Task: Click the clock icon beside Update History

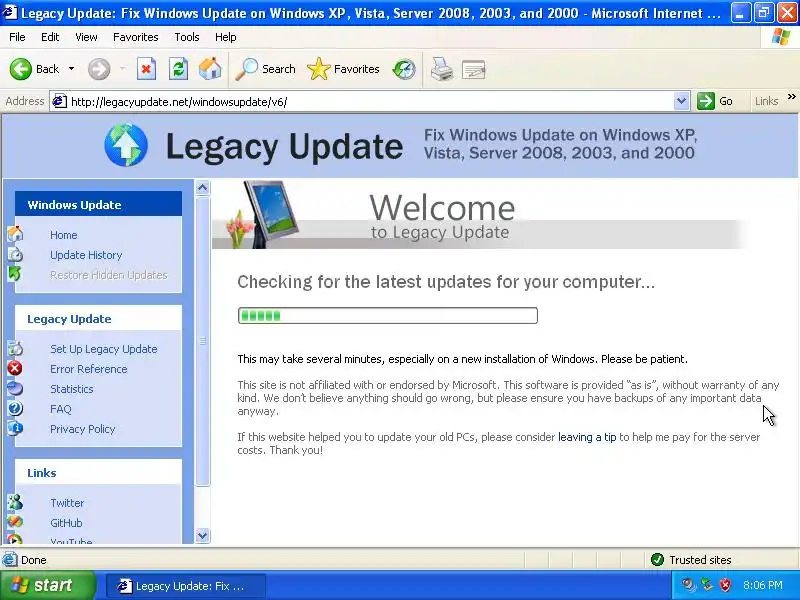Action: click(x=15, y=254)
